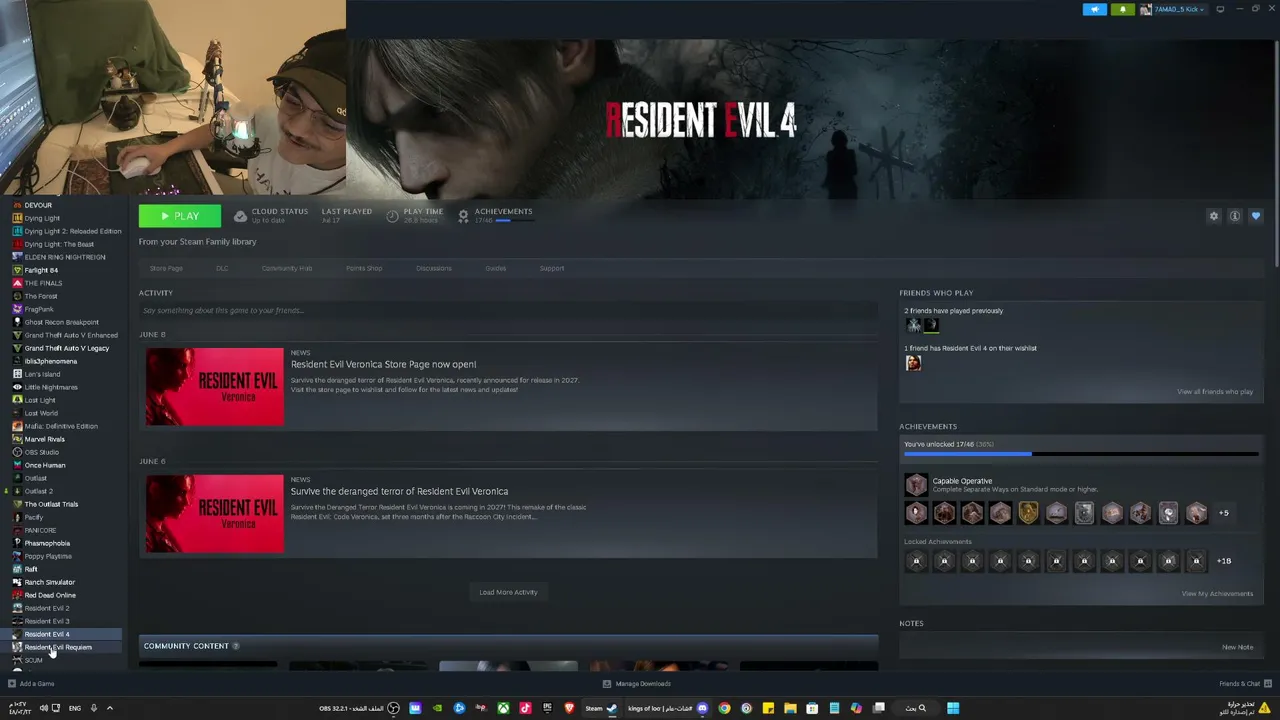Open the 'Store Page now open!' news headline
This screenshot has height=720, width=1280.
[x=383, y=364]
